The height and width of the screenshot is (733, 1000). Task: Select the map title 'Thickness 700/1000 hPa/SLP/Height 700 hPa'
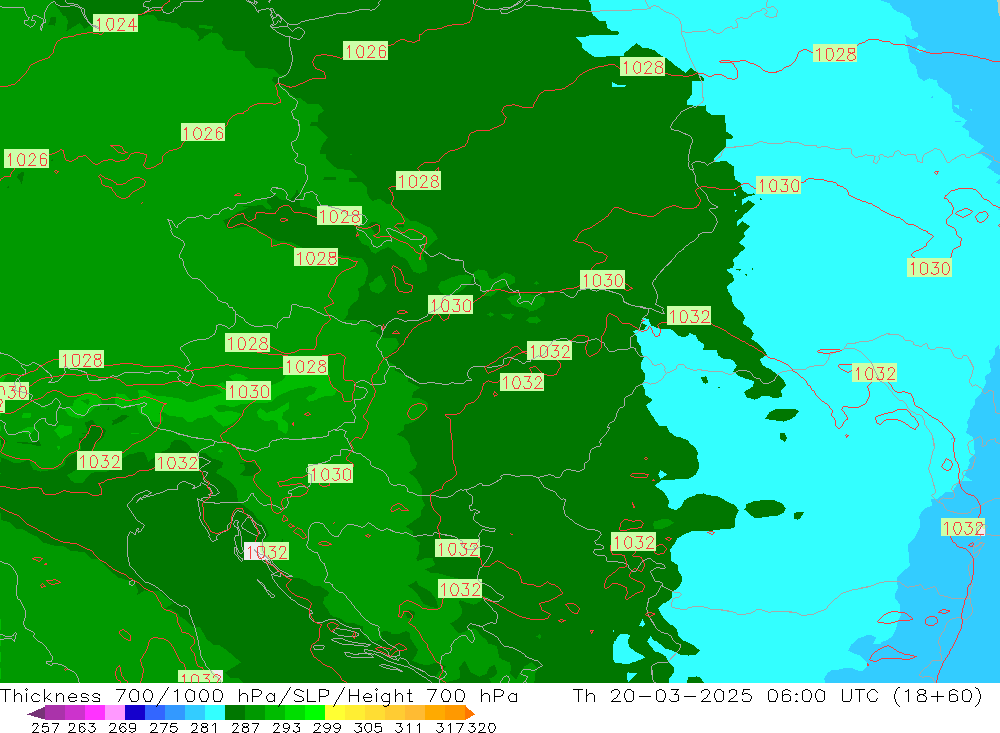259,695
